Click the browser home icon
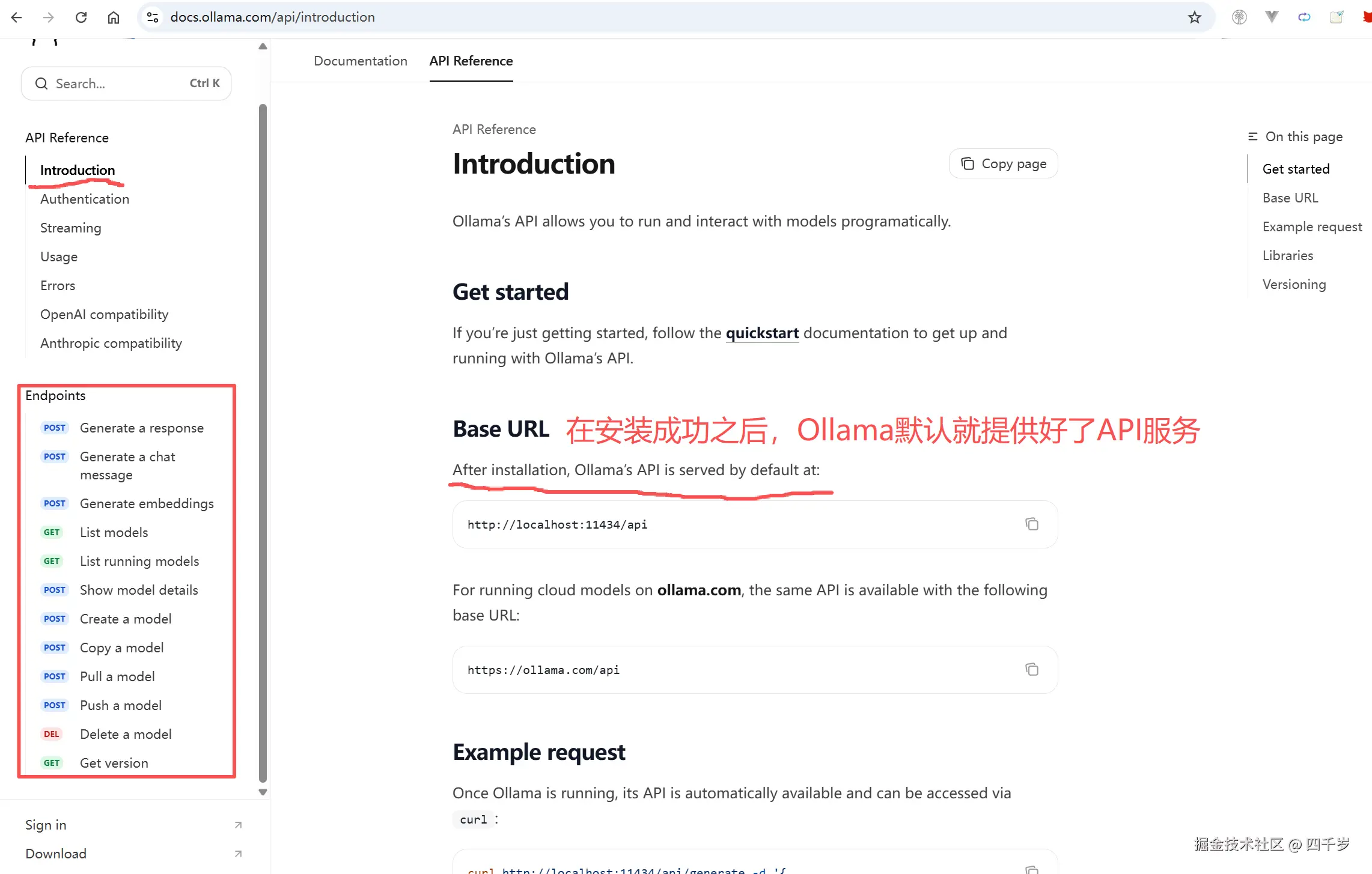 pyautogui.click(x=114, y=17)
